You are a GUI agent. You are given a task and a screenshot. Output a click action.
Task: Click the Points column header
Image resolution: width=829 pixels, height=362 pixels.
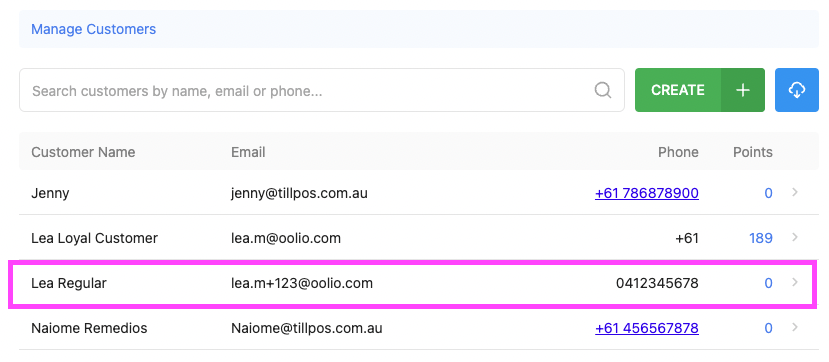point(752,152)
